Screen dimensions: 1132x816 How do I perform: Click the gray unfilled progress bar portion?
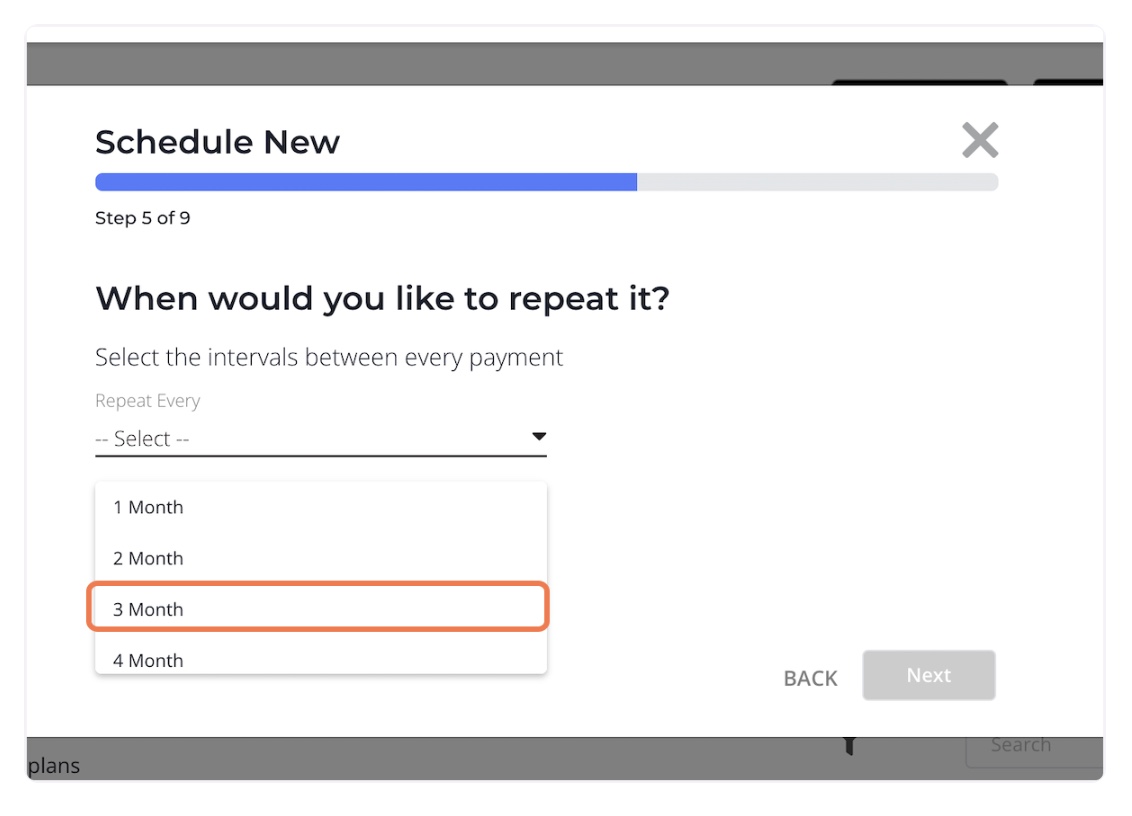(x=817, y=182)
